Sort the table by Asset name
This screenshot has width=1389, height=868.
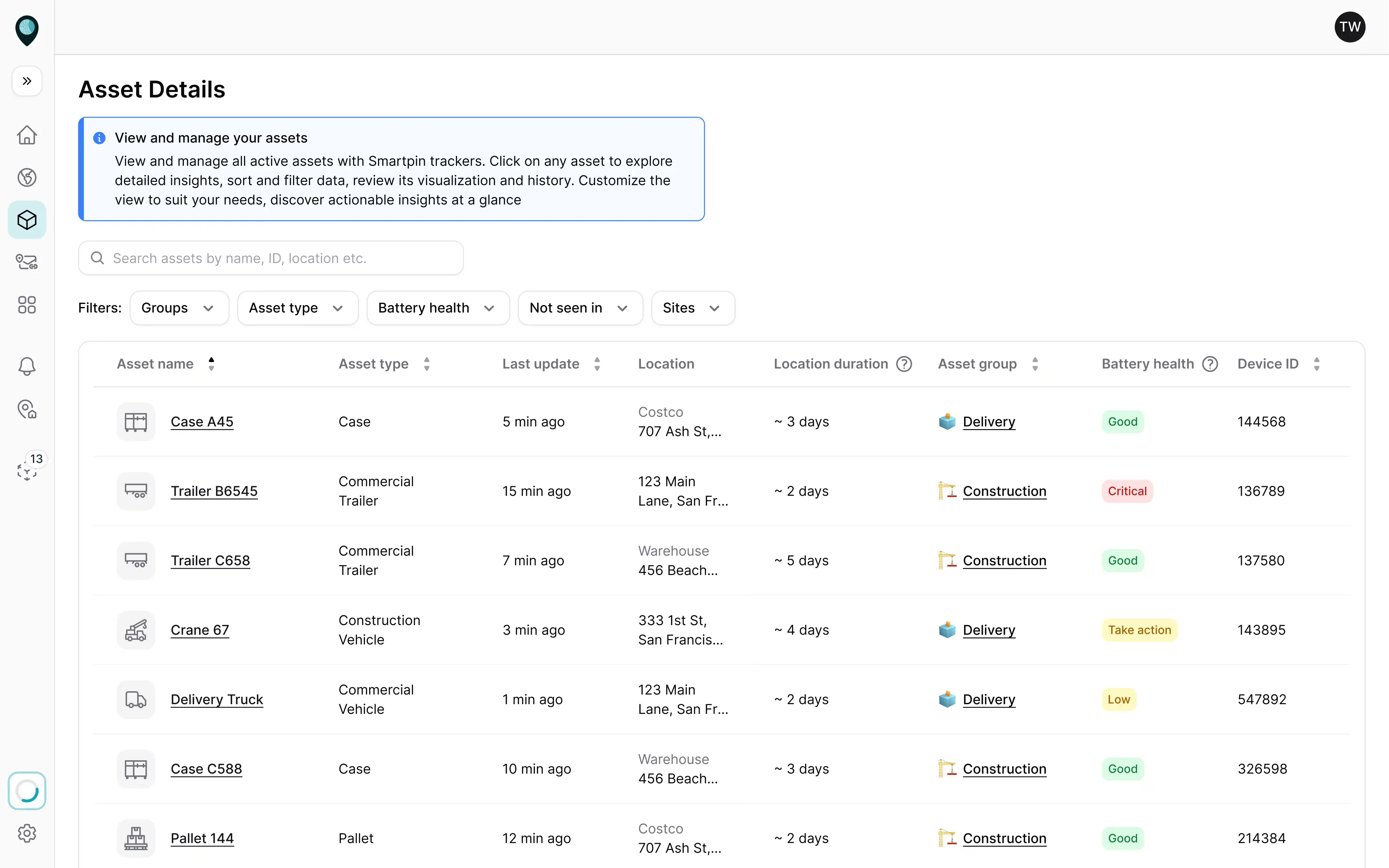[x=211, y=363]
